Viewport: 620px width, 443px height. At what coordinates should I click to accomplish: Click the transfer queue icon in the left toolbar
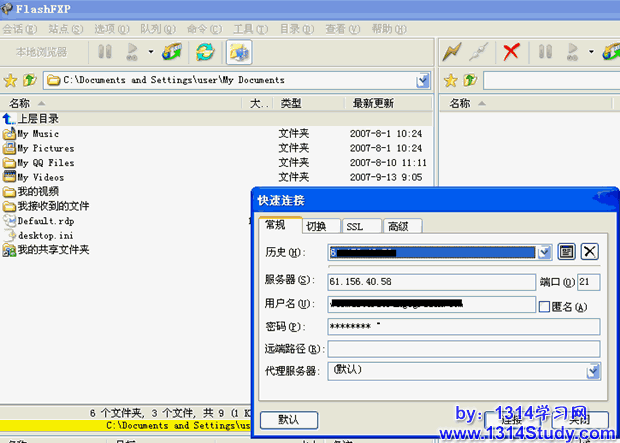(x=172, y=51)
